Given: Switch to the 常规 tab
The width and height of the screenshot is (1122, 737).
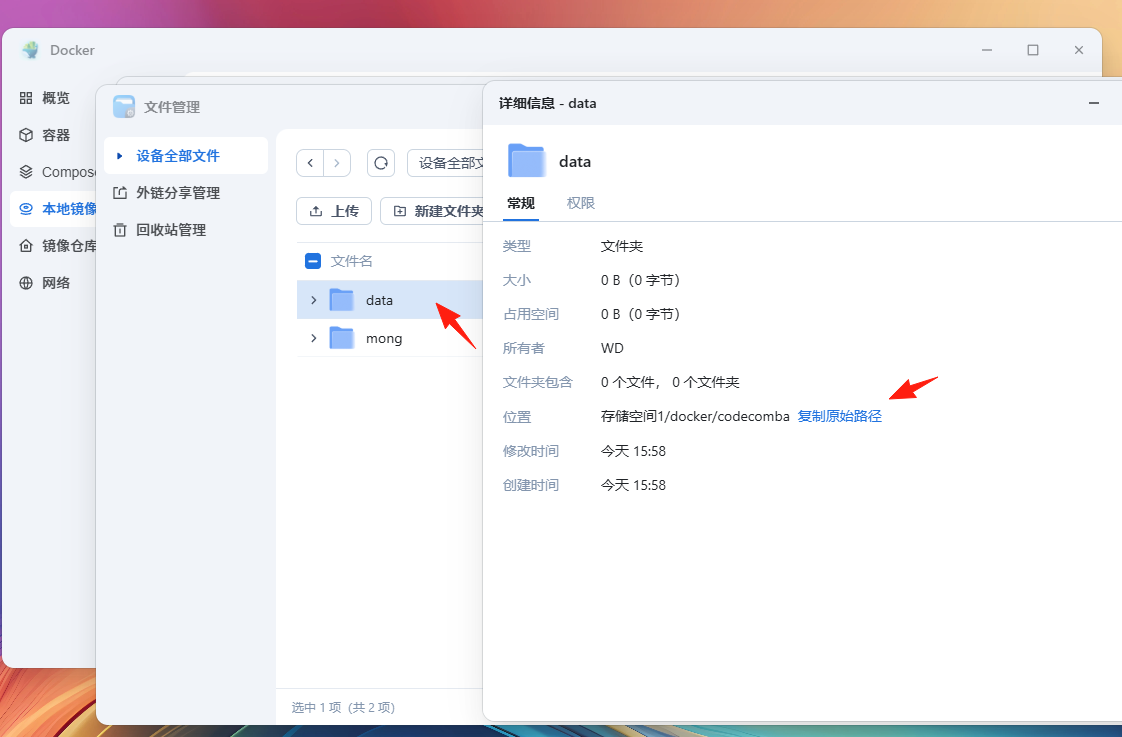Looking at the screenshot, I should click(521, 203).
